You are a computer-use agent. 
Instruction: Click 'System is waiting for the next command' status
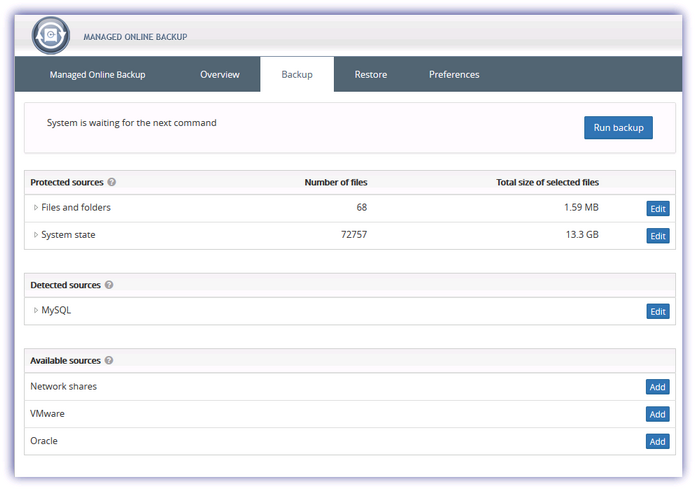click(x=132, y=123)
